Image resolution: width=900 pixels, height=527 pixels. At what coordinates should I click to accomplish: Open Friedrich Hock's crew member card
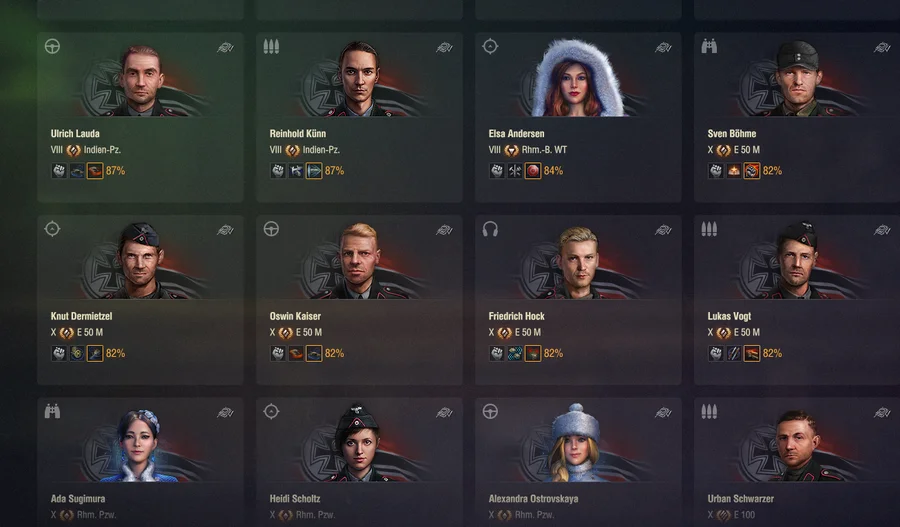(x=578, y=300)
